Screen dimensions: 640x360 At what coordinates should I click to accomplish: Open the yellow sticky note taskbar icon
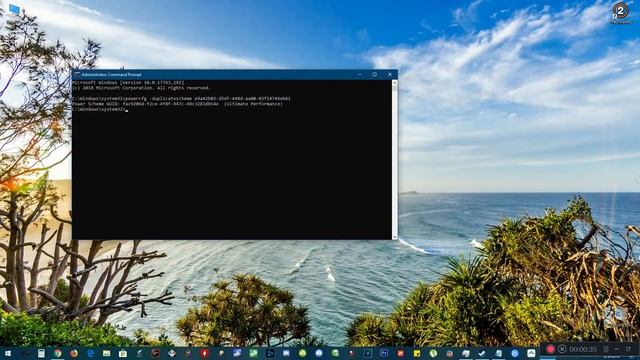[x=417, y=353]
